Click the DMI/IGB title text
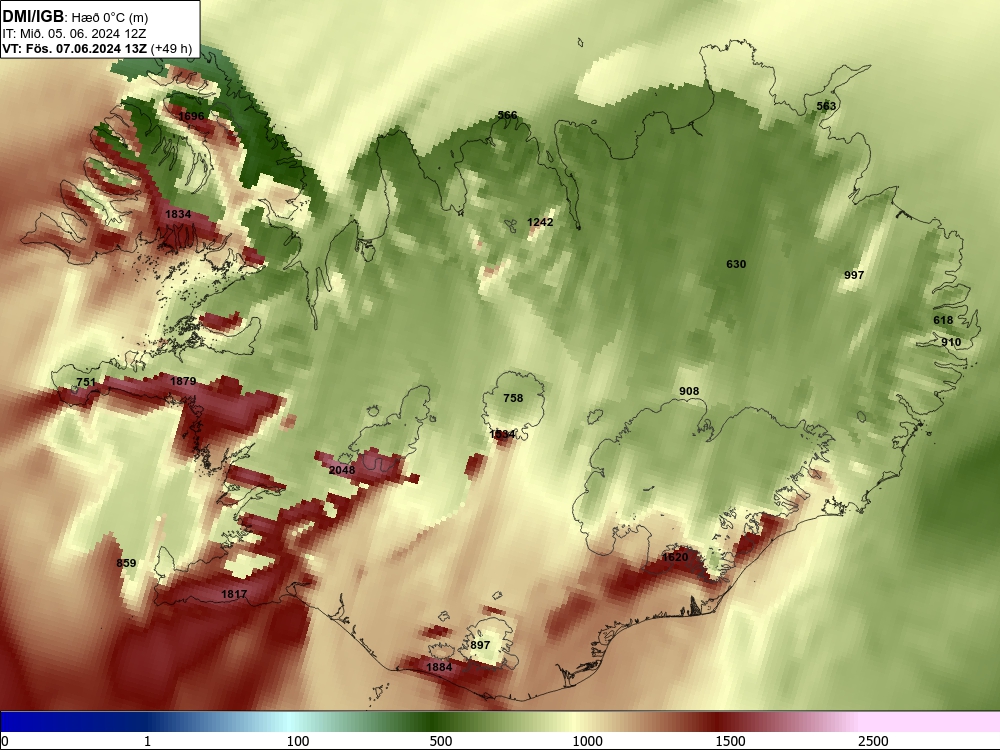 [33, 16]
